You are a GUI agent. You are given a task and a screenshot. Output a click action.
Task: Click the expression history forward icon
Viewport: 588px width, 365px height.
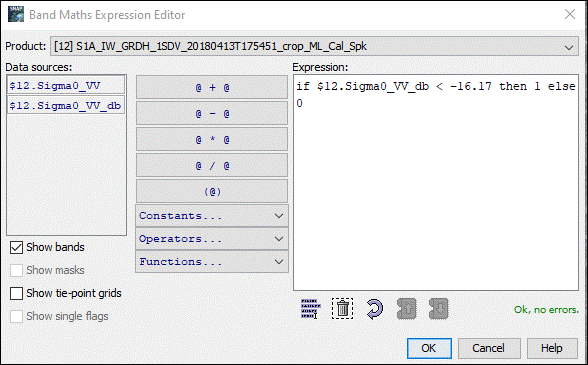point(439,309)
